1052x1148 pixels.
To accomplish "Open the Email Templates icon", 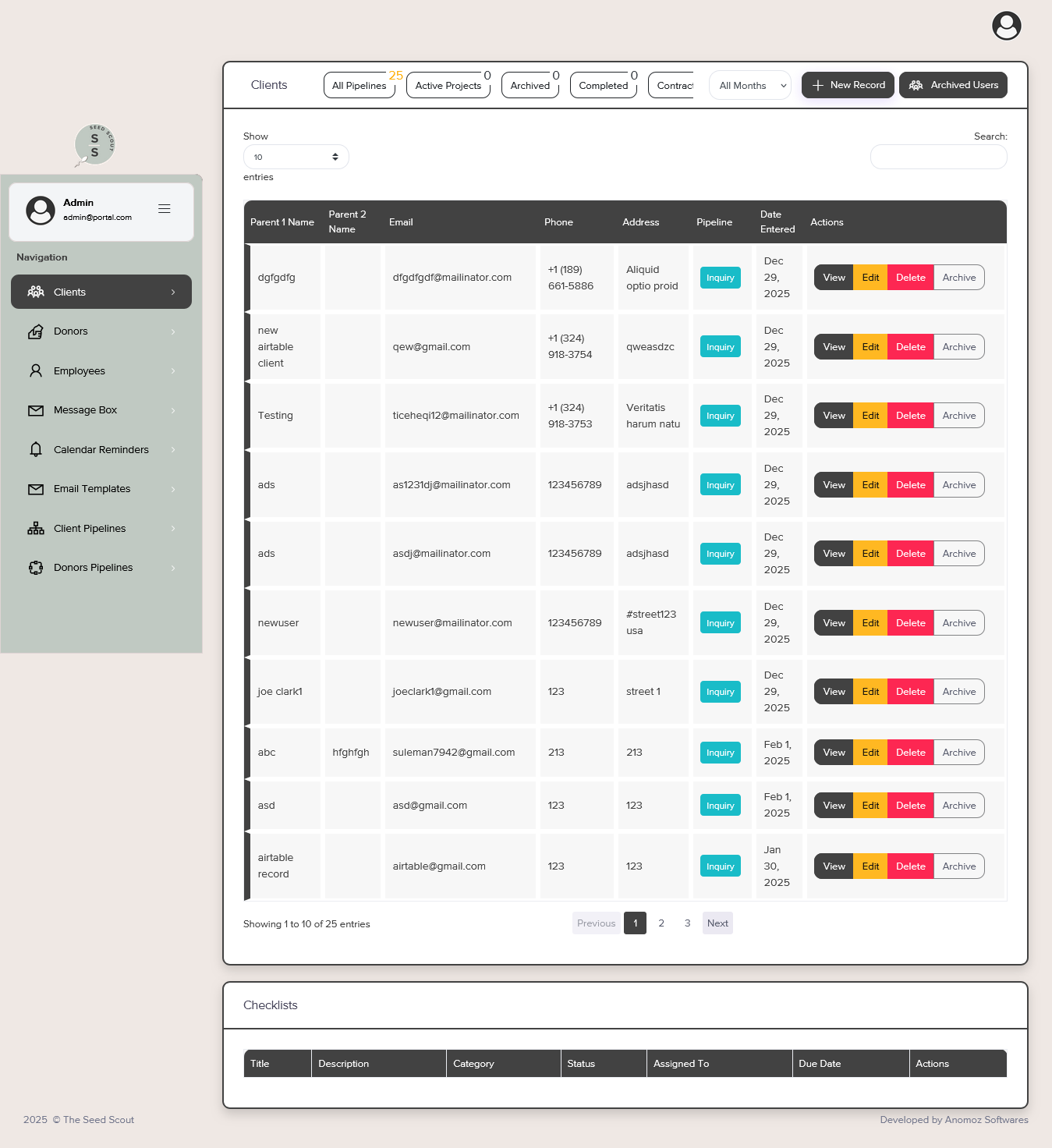I will pos(36,489).
